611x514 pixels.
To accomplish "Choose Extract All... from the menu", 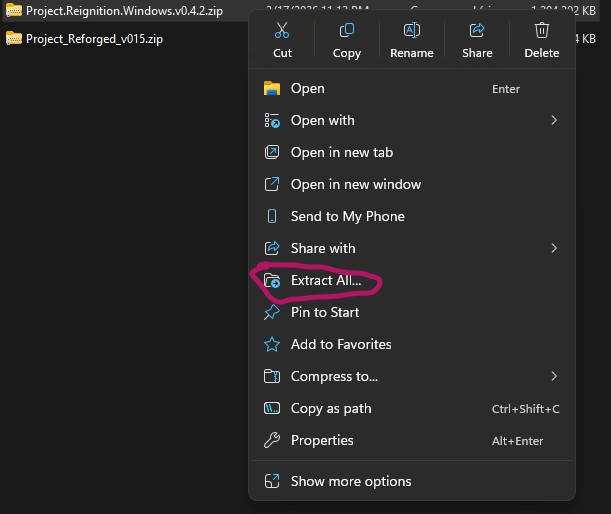I will click(x=325, y=280).
